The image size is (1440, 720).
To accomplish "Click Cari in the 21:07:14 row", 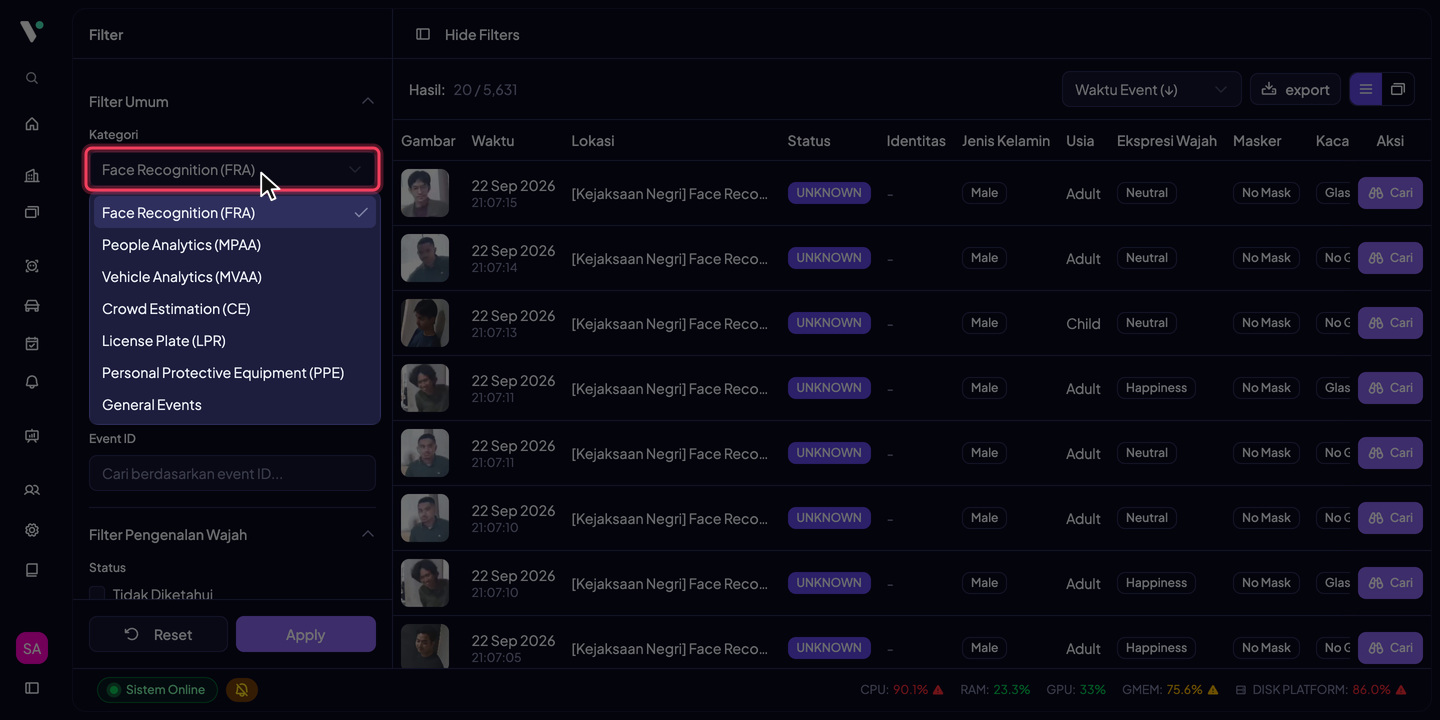I will (x=1390, y=258).
